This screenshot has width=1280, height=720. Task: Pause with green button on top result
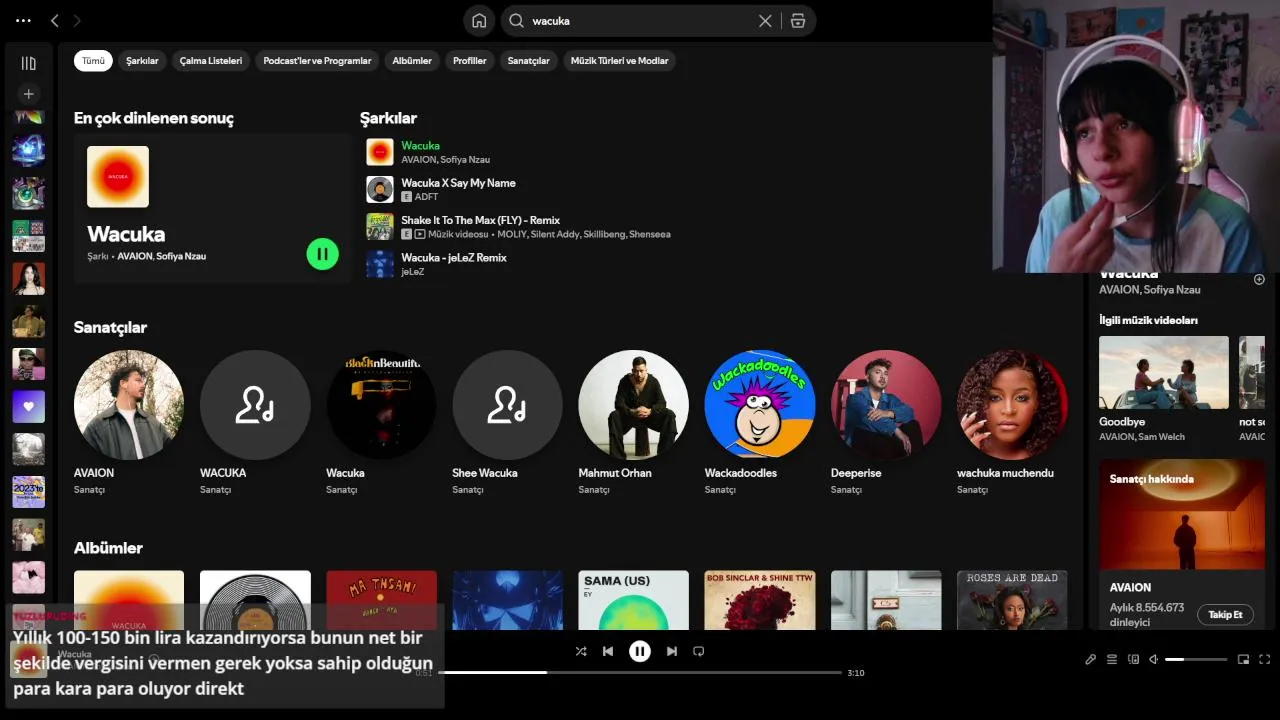pyautogui.click(x=322, y=254)
